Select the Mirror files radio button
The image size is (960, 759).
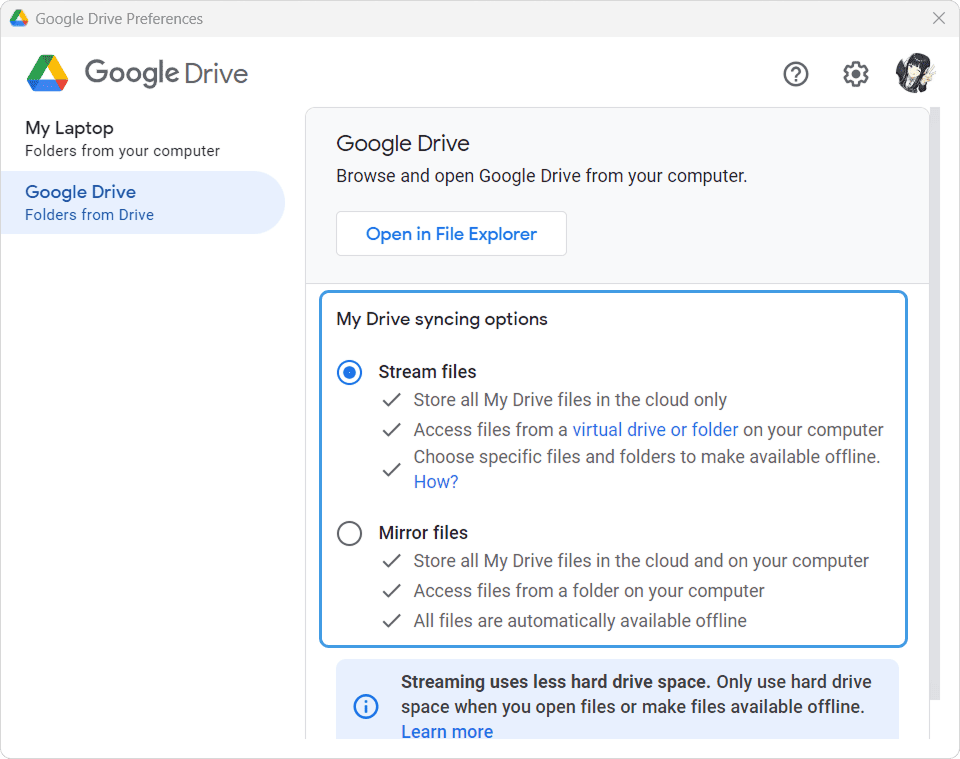[349, 533]
